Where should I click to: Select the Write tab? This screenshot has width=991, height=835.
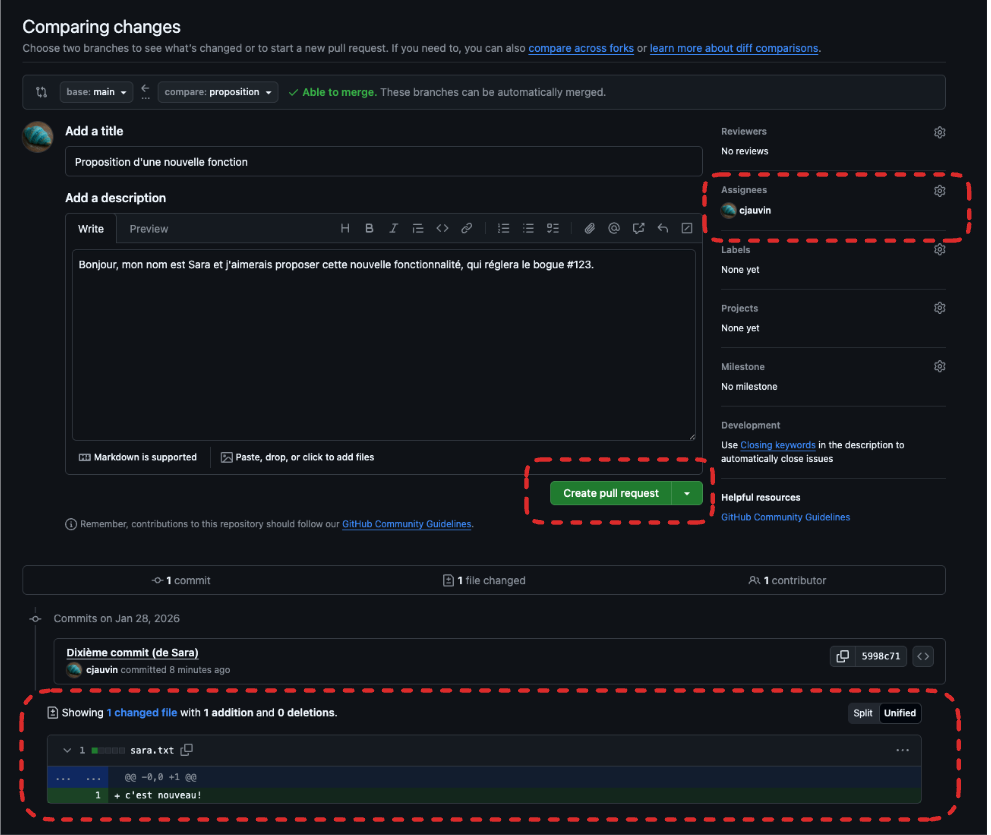[91, 229]
